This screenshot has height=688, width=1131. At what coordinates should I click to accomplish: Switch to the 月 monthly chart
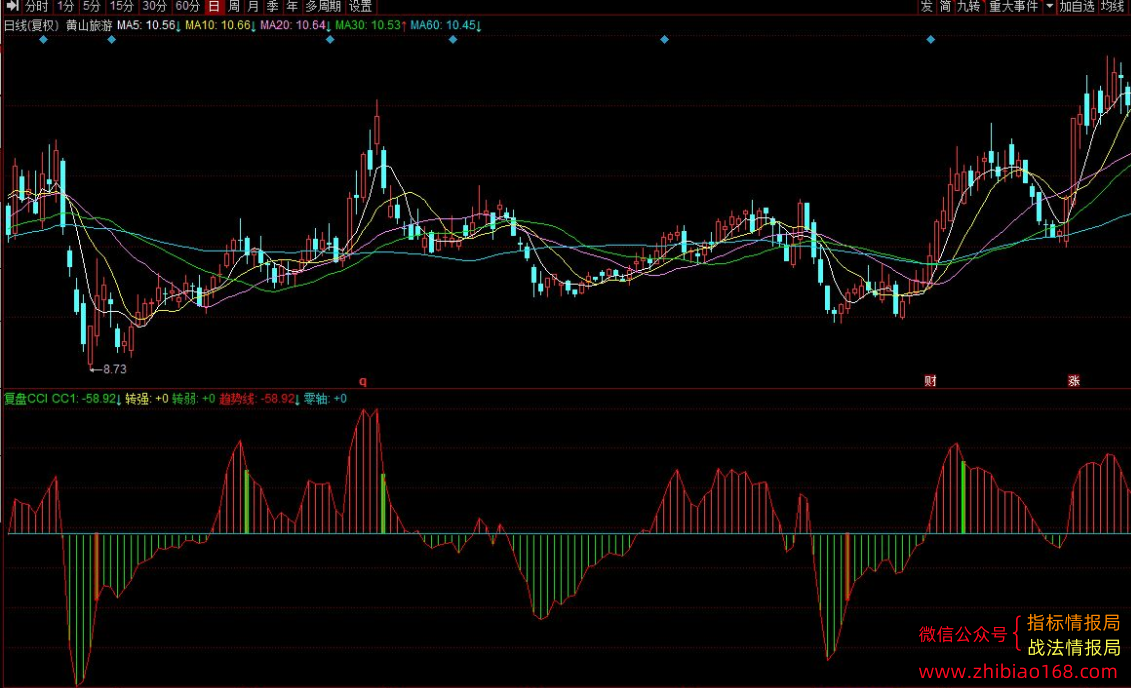[x=253, y=6]
